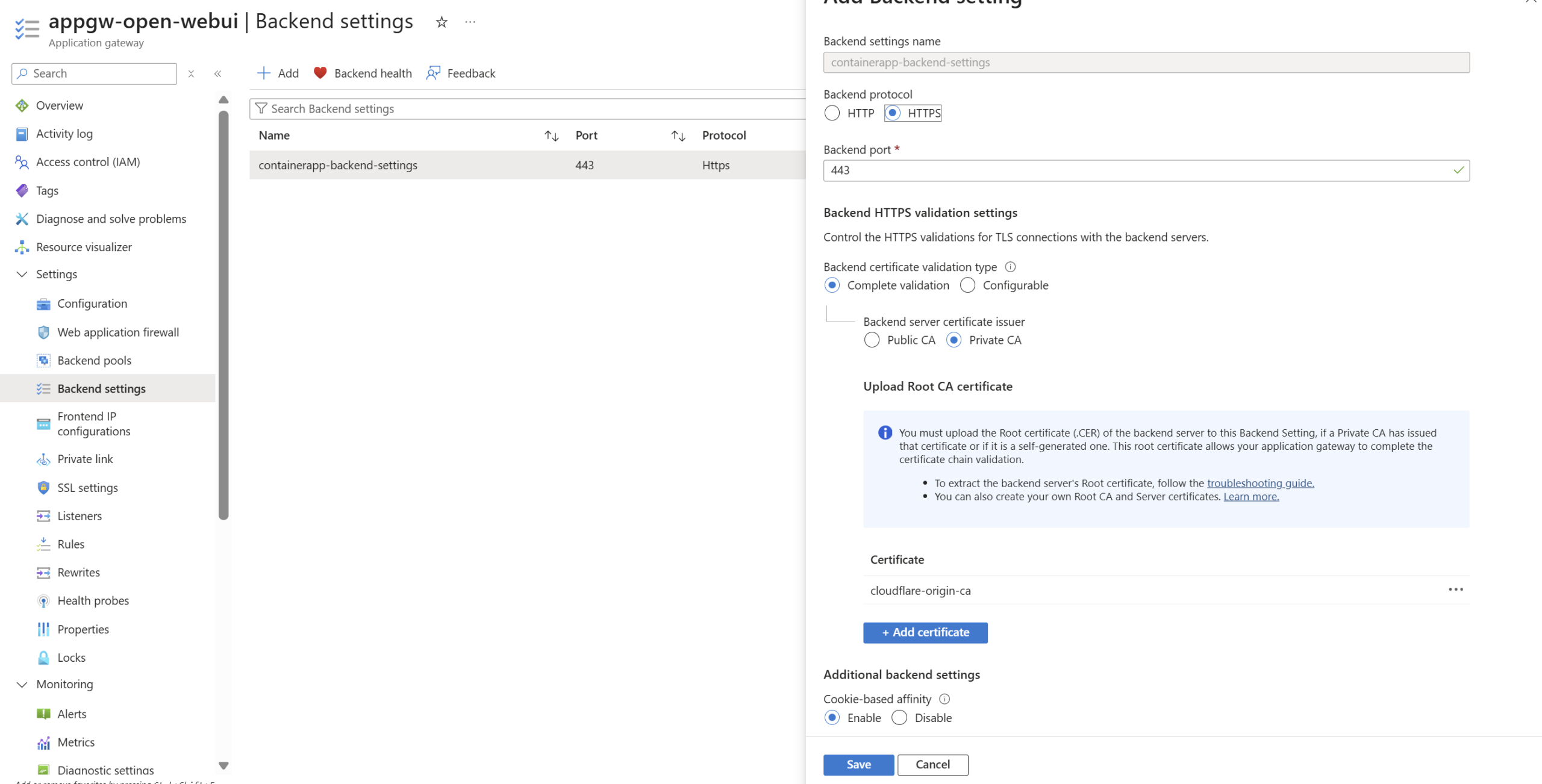Select the HTTP protocol radio button
This screenshot has height=784, width=1542.
pos(832,113)
